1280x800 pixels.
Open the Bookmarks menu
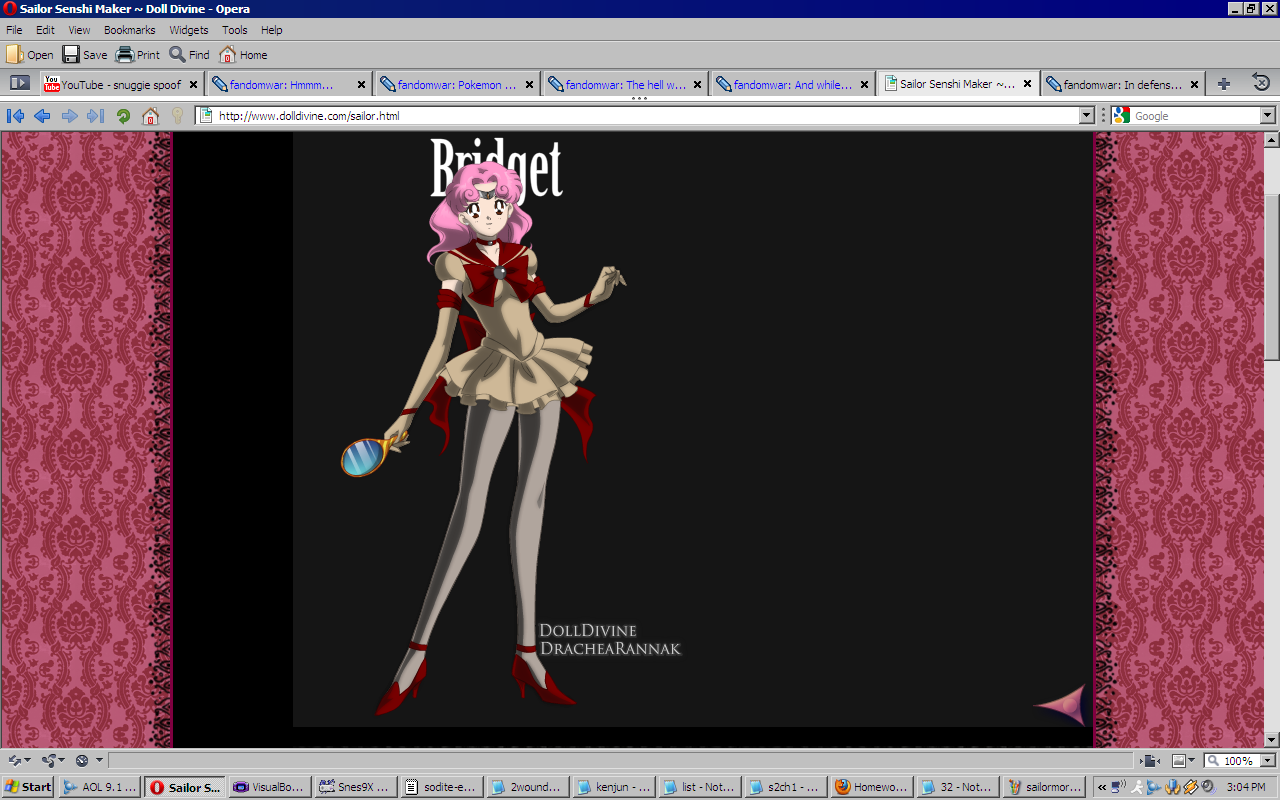129,30
